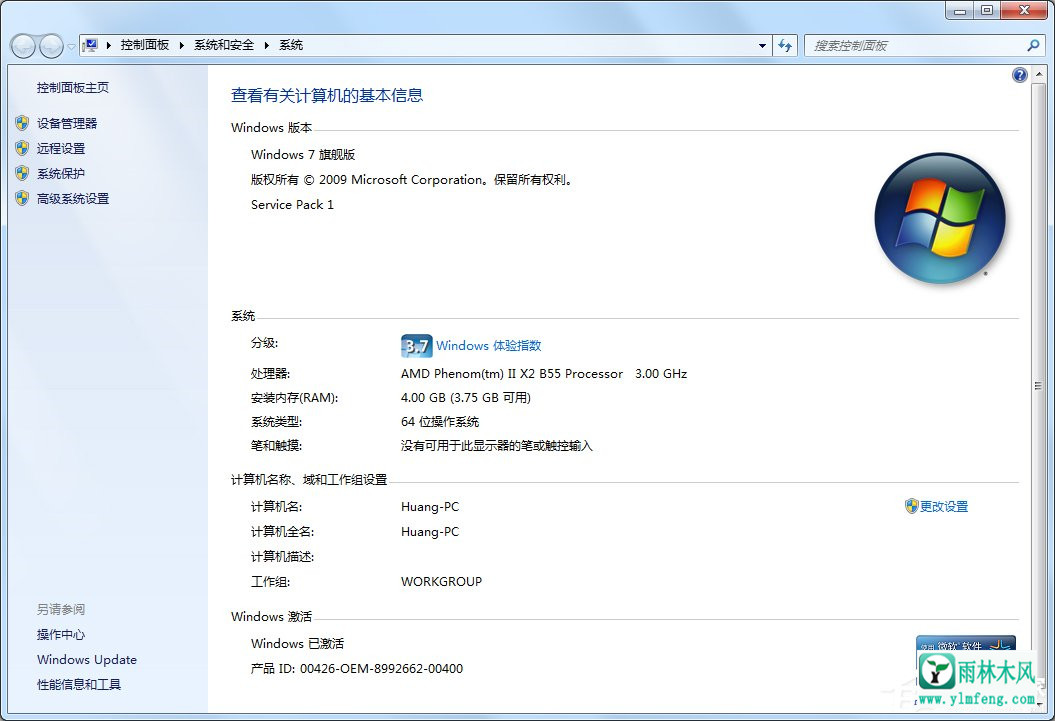This screenshot has height=721, width=1055.
Task: Click the vertical scrollbar up arrow
Action: [1038, 74]
